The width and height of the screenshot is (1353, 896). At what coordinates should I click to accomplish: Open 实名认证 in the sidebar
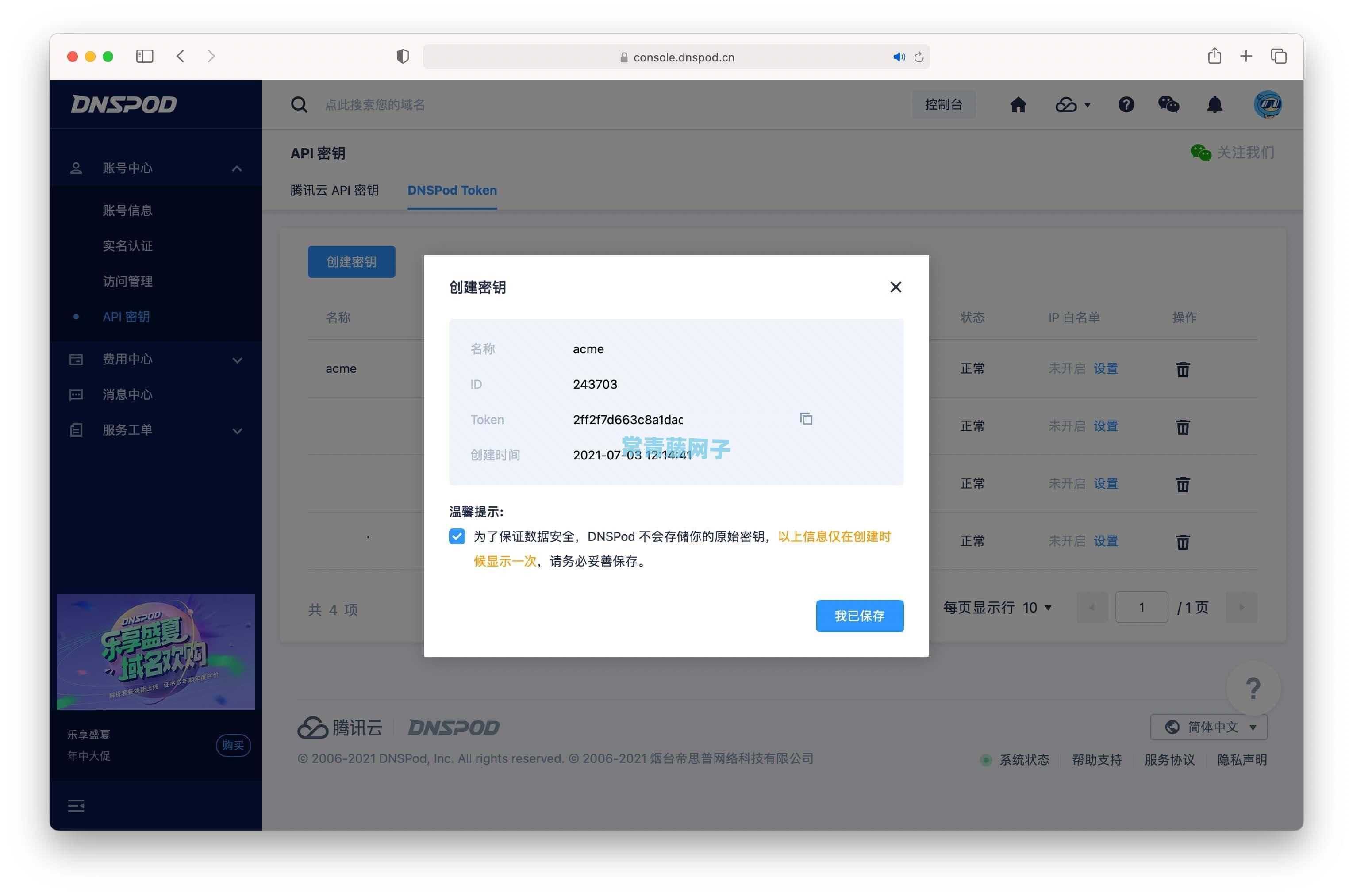pyautogui.click(x=127, y=246)
